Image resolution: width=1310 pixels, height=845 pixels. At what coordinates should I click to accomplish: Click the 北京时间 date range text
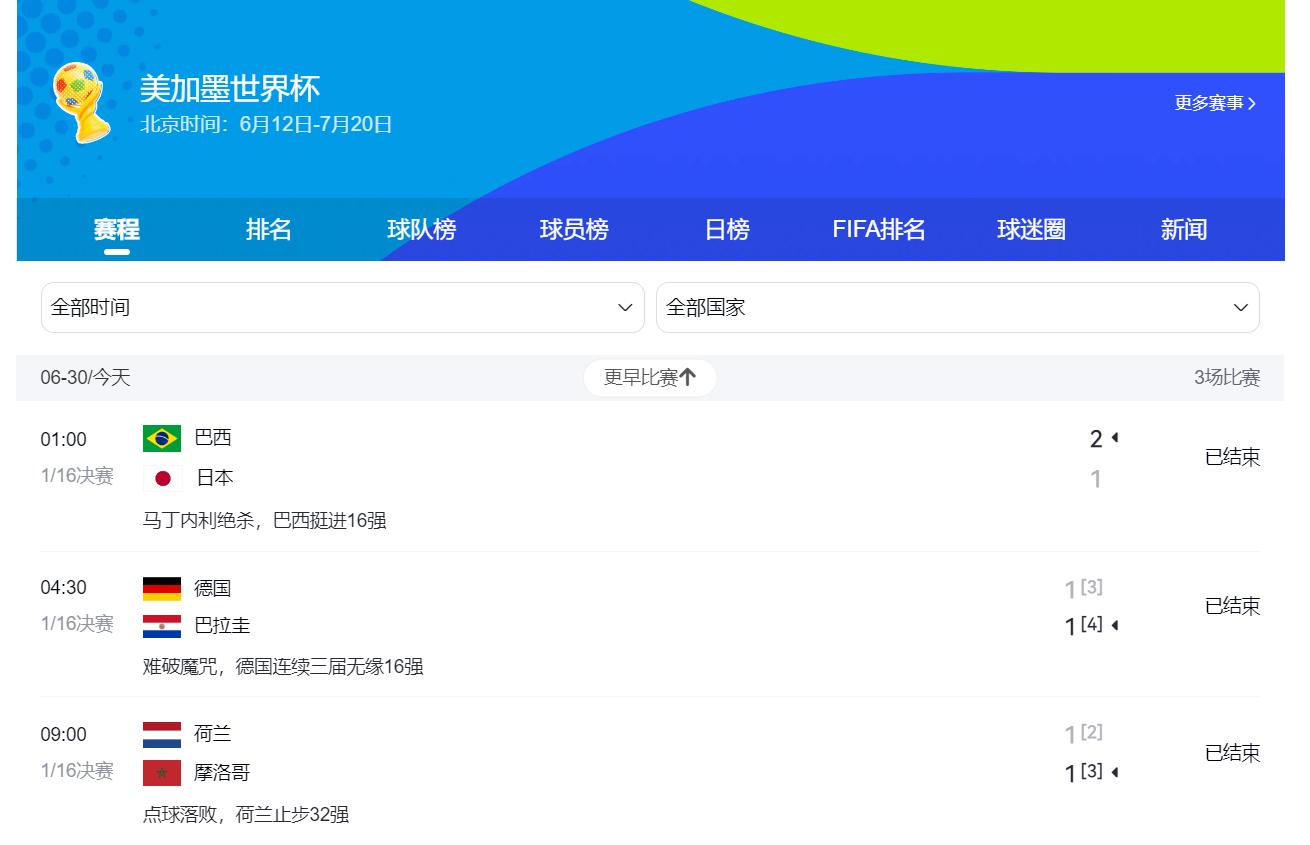[266, 125]
